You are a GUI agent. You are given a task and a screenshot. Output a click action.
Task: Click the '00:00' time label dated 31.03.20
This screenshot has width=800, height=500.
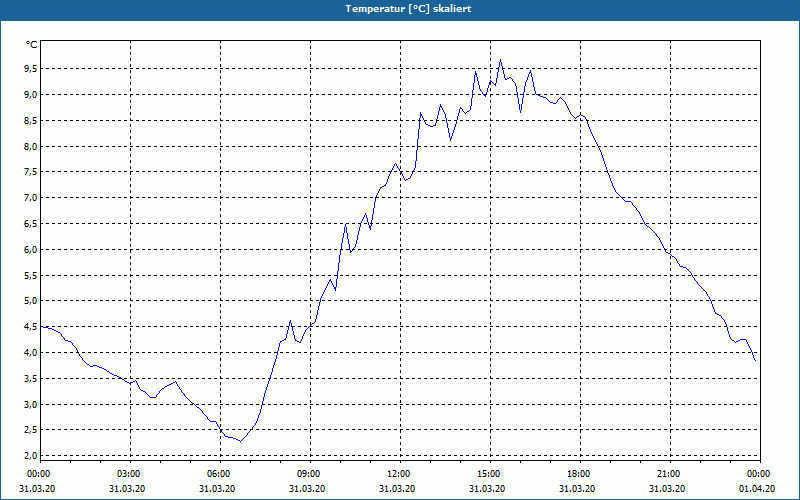[38, 474]
